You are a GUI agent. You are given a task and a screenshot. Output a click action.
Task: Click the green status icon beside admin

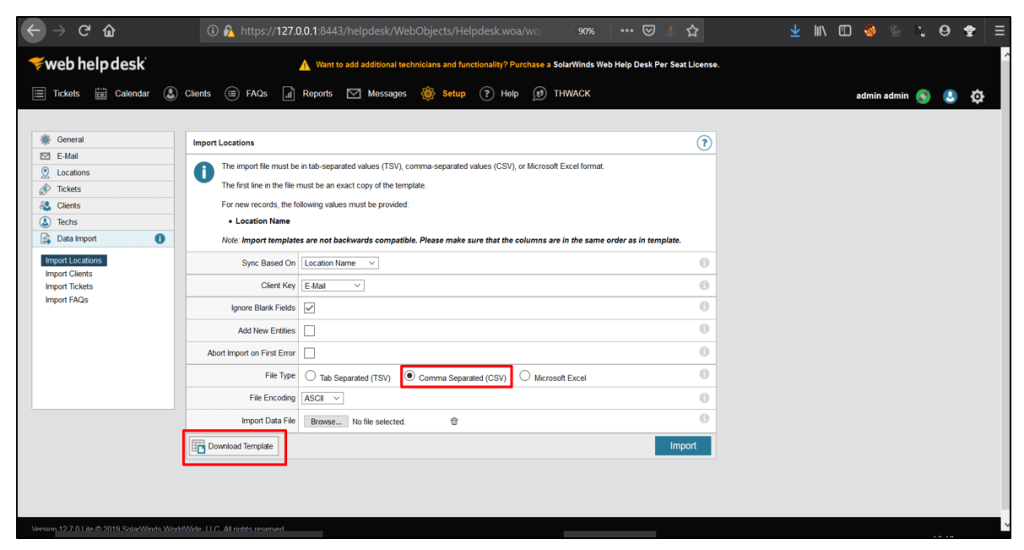click(923, 97)
